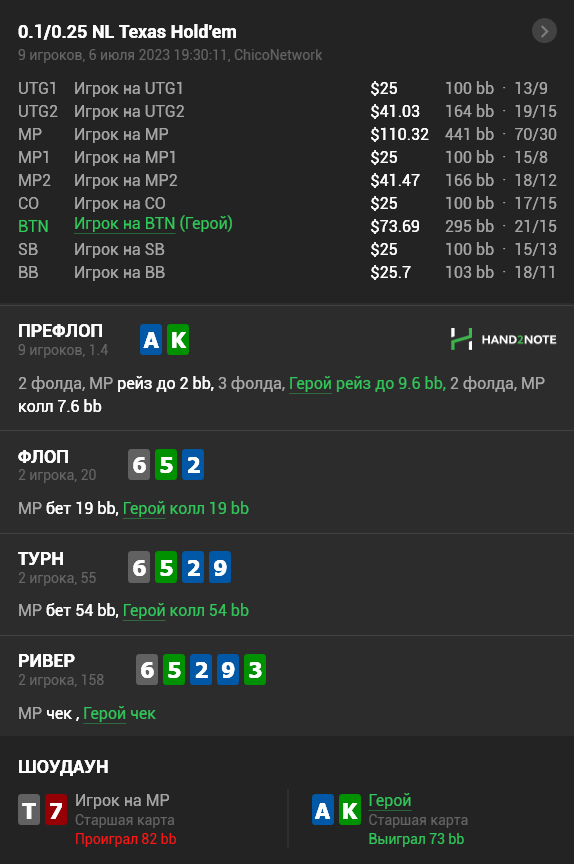
Task: Click the hand title 0.1/0.25 NL Texas Hold'em
Action: coord(127,32)
